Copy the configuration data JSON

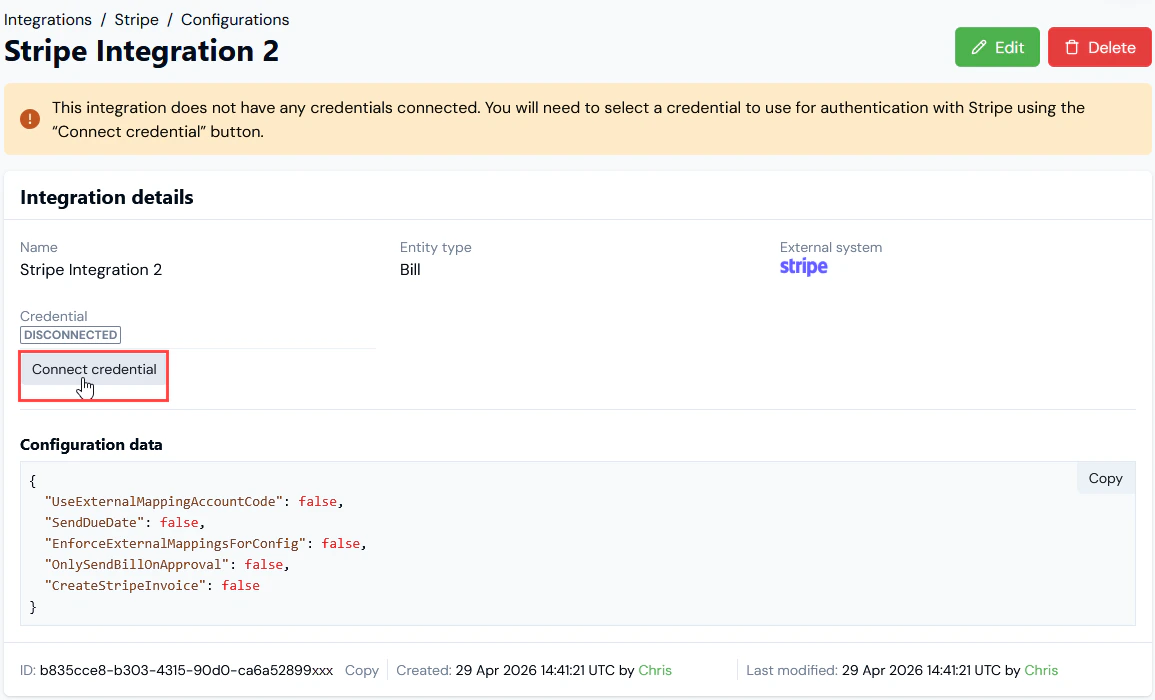point(1105,478)
